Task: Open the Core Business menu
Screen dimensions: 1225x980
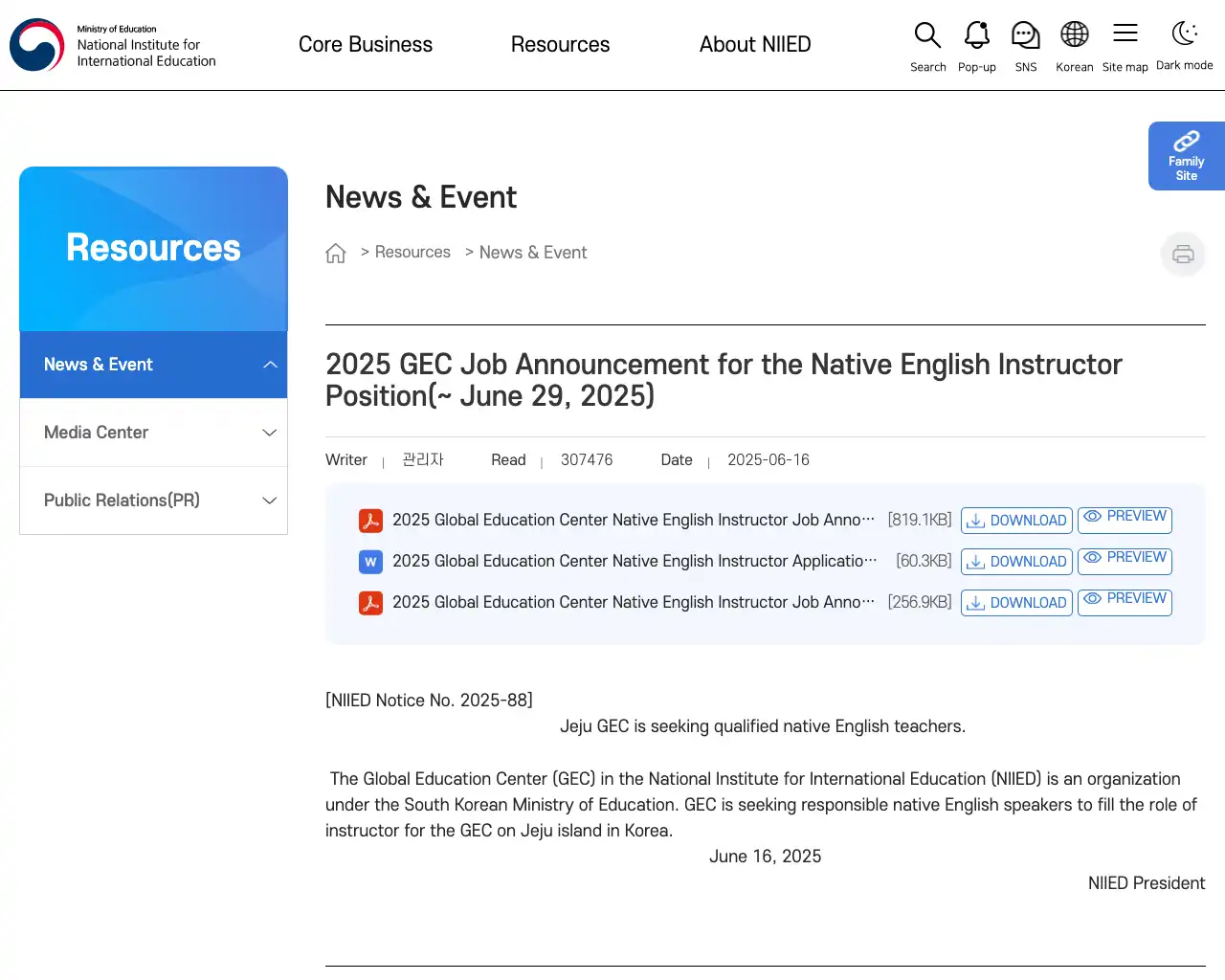Action: pyautogui.click(x=366, y=45)
